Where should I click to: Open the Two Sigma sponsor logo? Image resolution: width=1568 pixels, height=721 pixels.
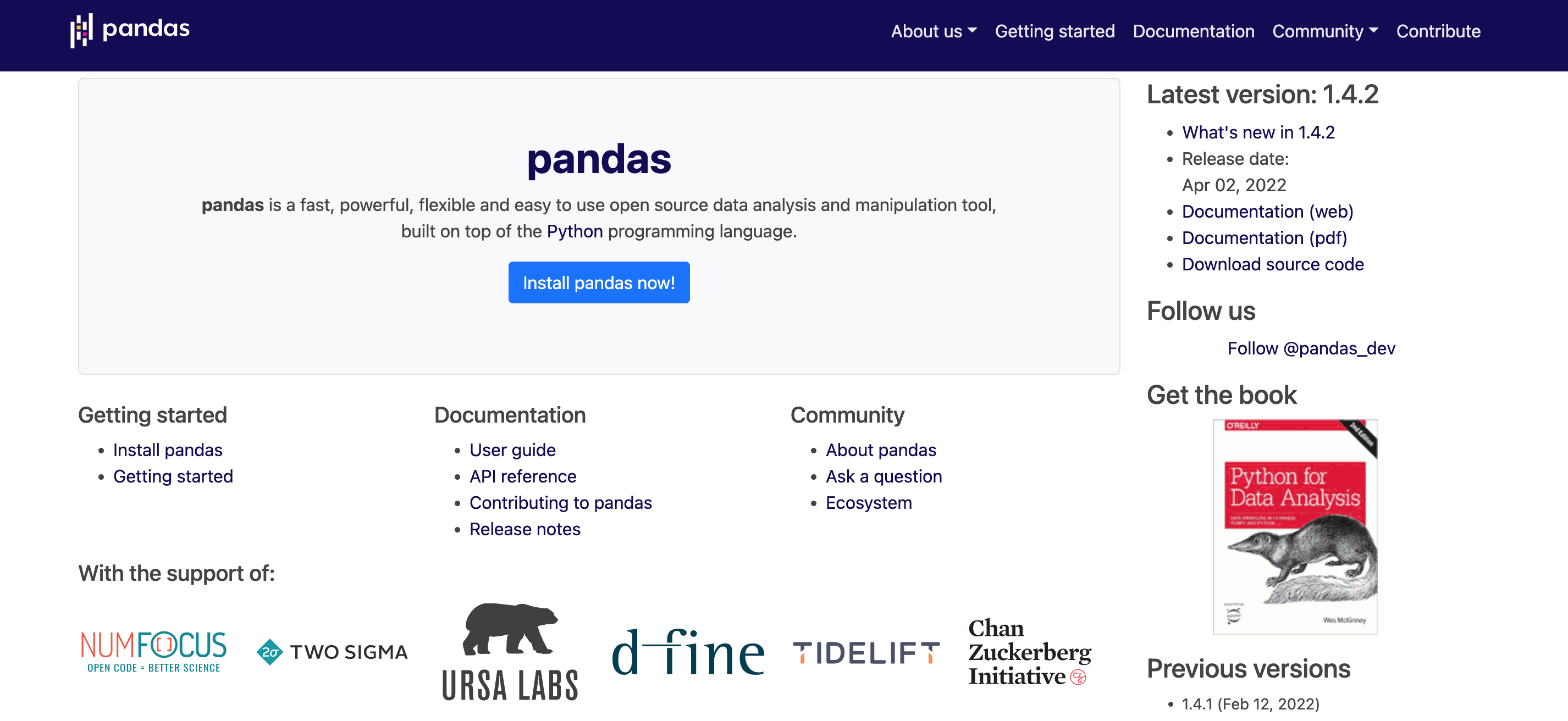(x=332, y=652)
